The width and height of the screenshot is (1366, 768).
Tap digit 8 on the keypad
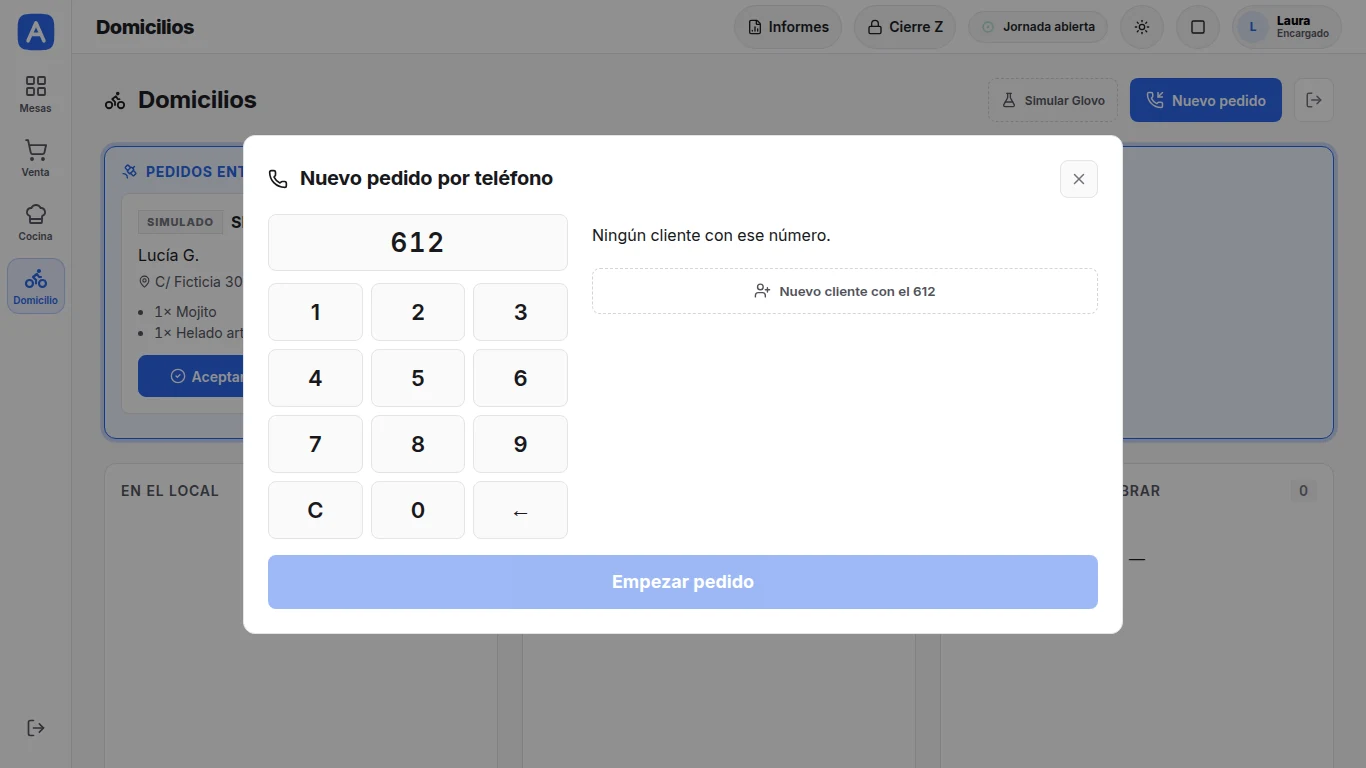tap(418, 444)
